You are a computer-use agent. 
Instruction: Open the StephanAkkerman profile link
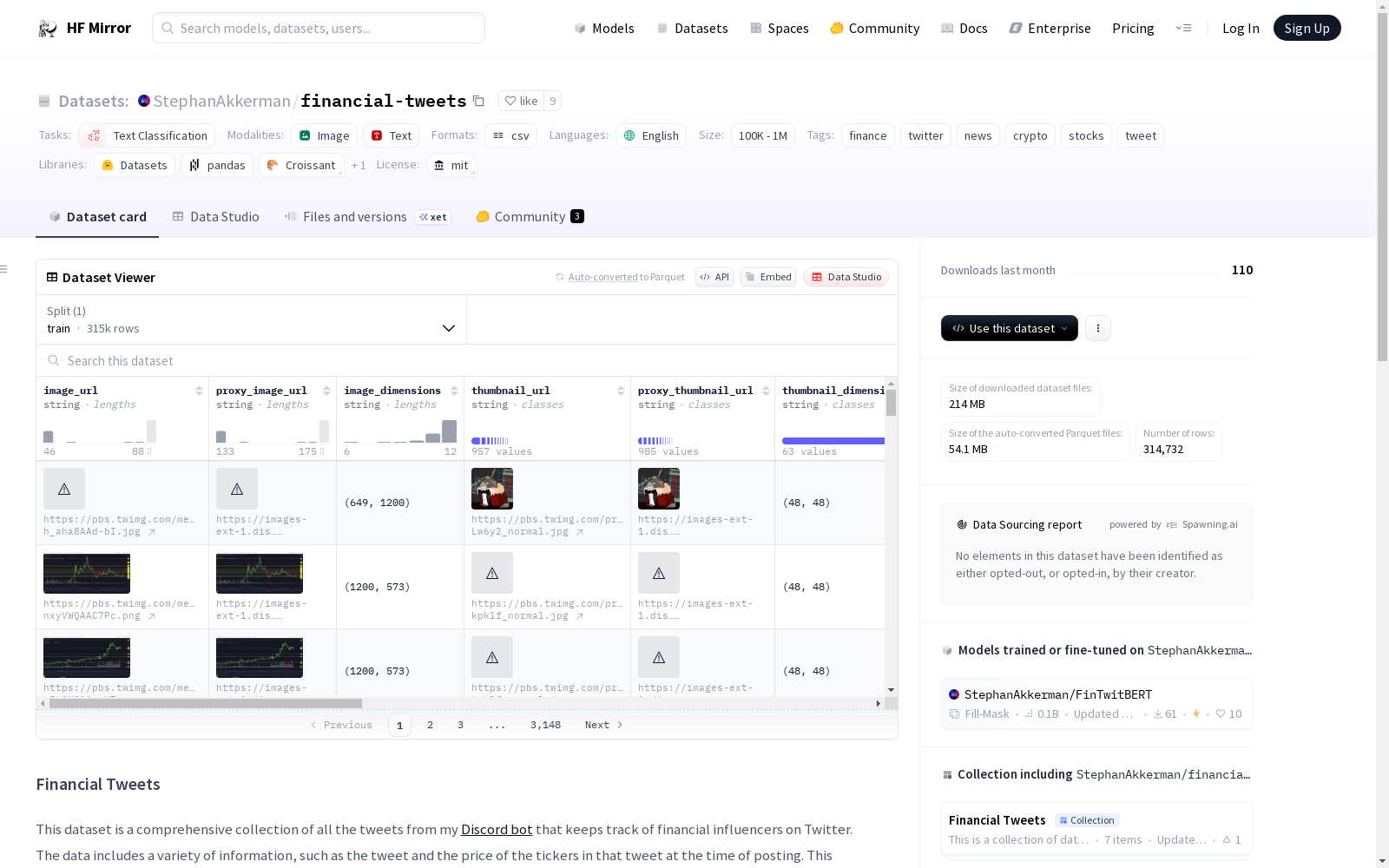pyautogui.click(x=222, y=101)
